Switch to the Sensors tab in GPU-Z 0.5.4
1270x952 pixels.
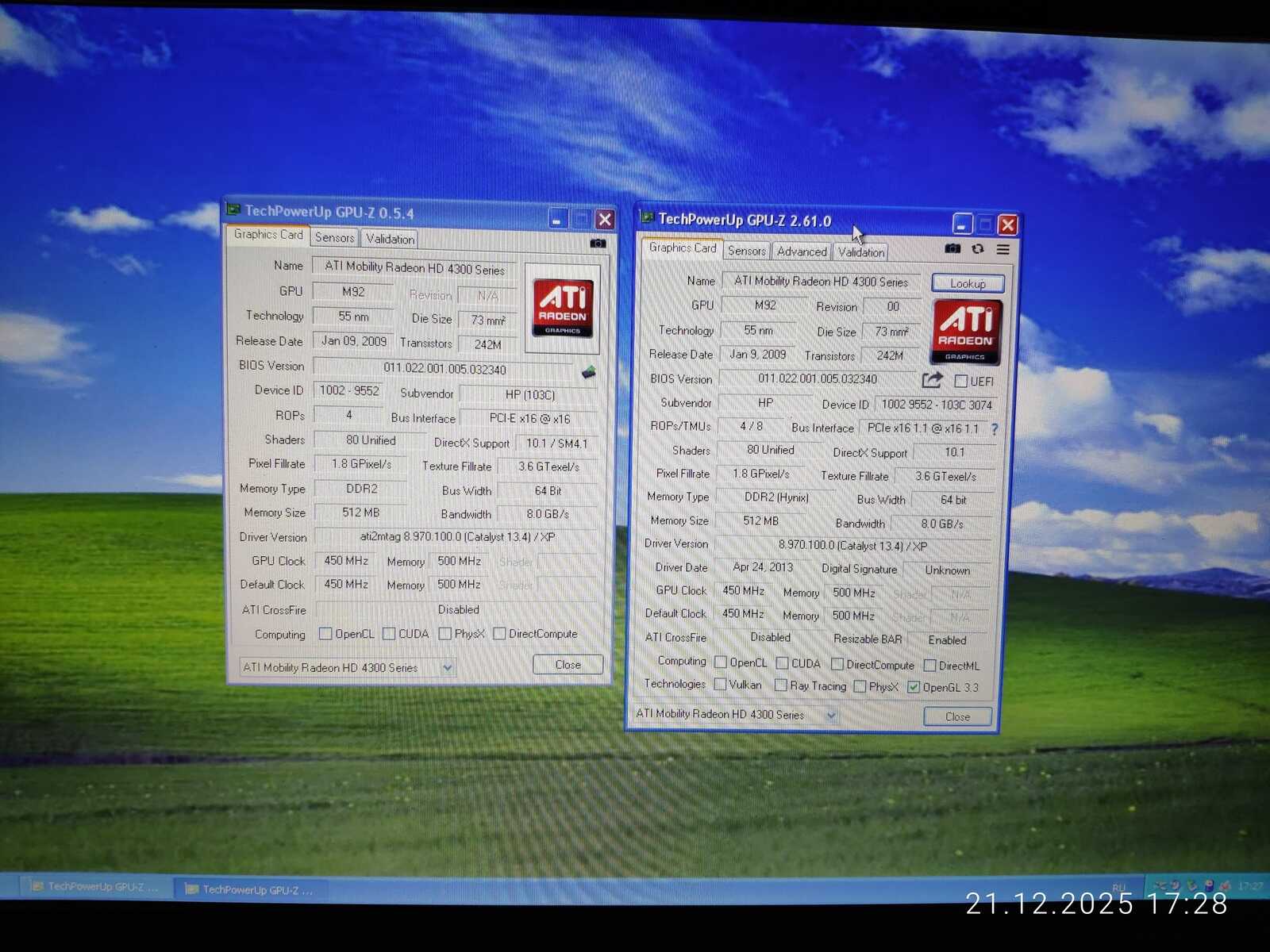[x=335, y=237]
